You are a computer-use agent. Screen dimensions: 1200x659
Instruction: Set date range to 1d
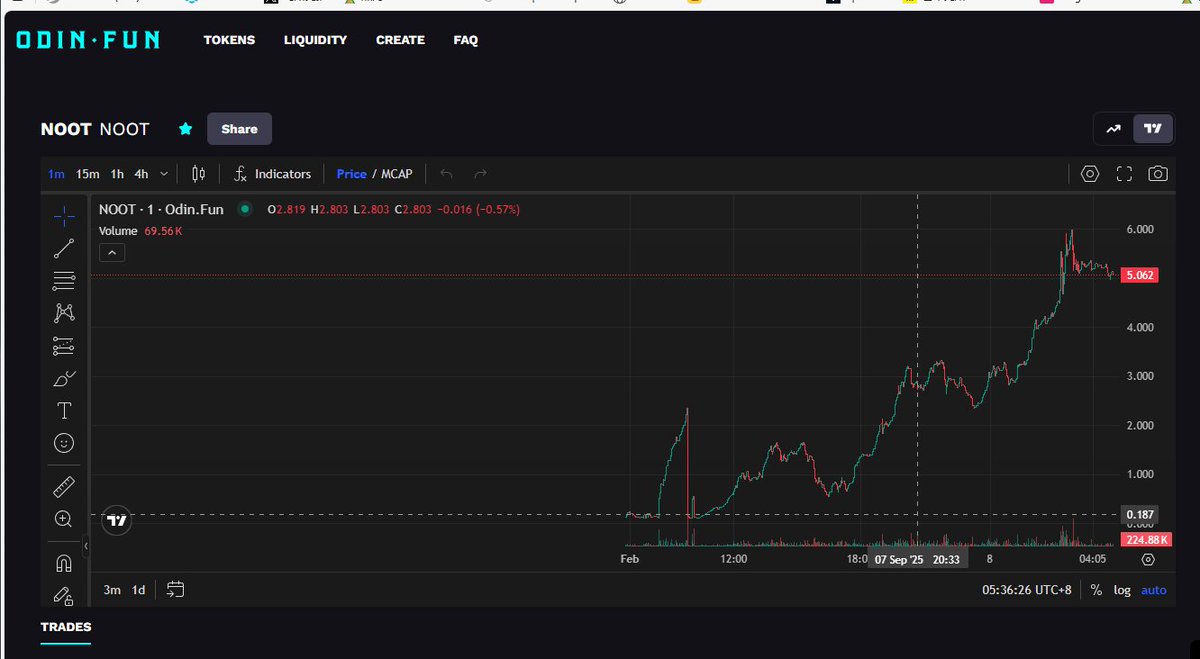(x=139, y=590)
